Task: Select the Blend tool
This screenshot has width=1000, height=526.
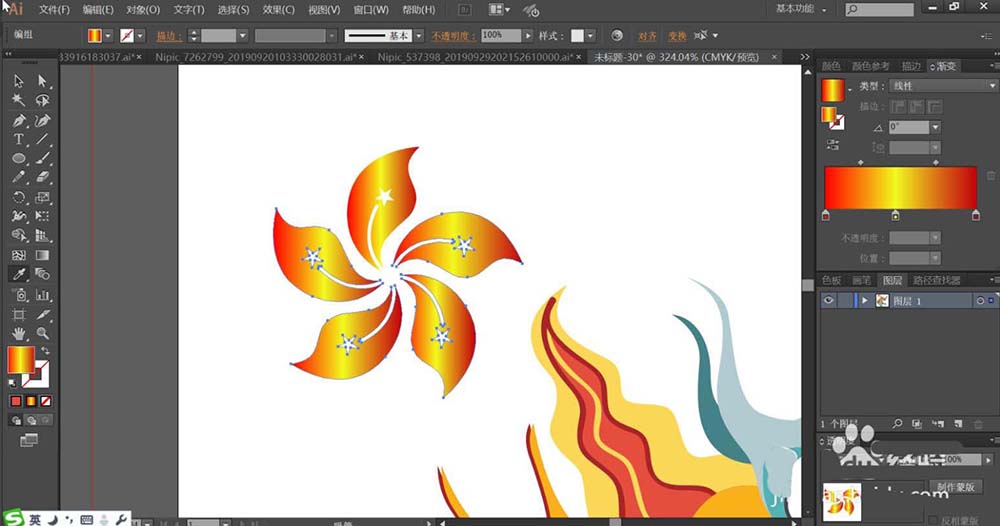Action: tap(42, 274)
